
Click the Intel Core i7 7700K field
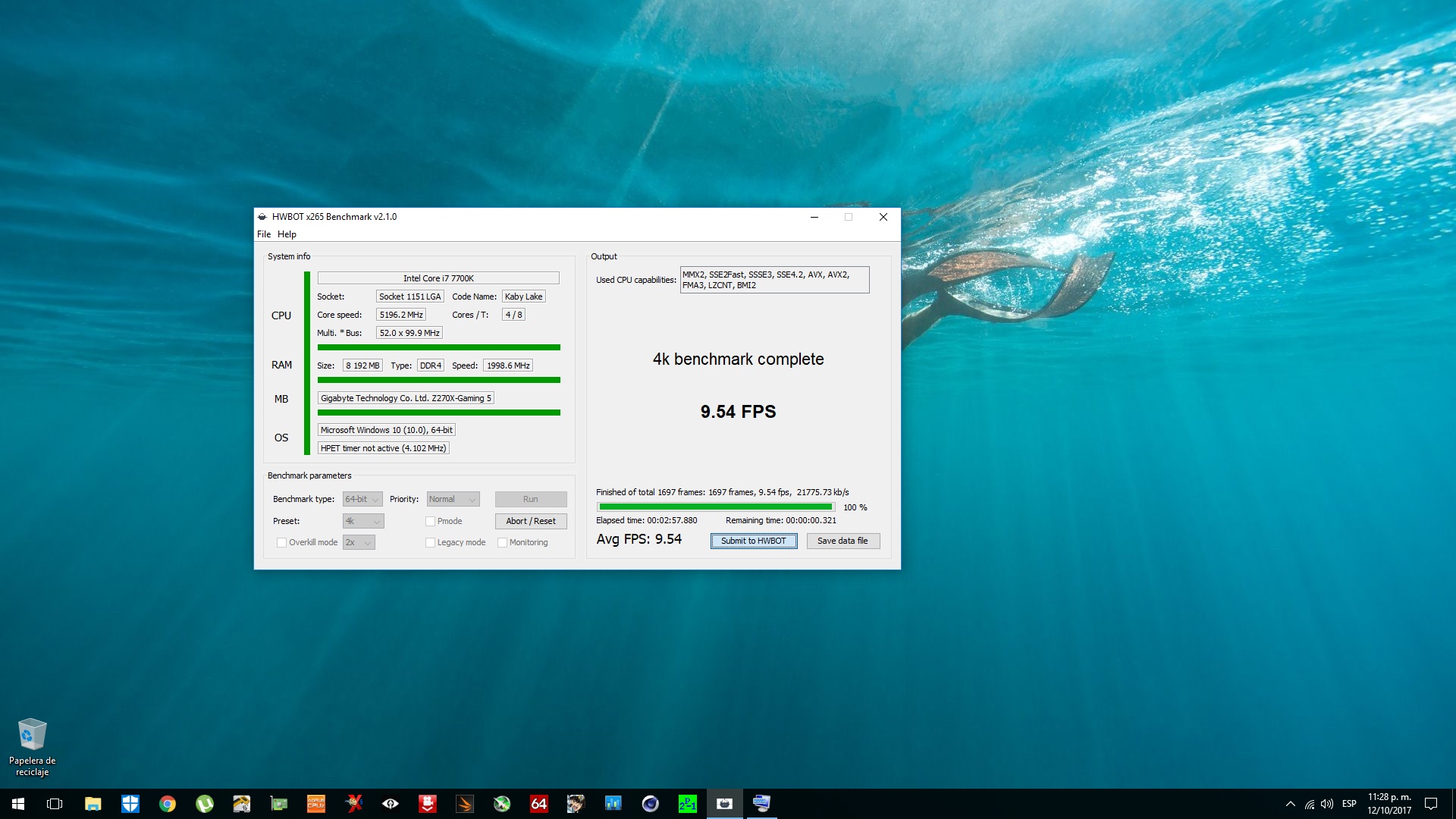pyautogui.click(x=438, y=278)
